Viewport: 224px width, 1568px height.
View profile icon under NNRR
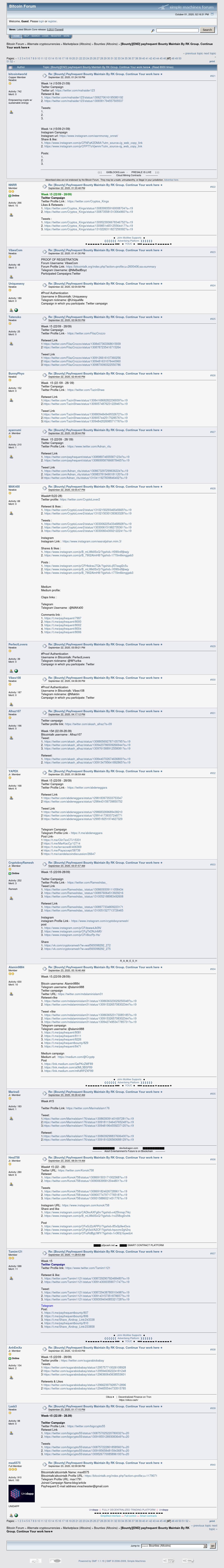click(x=11, y=215)
